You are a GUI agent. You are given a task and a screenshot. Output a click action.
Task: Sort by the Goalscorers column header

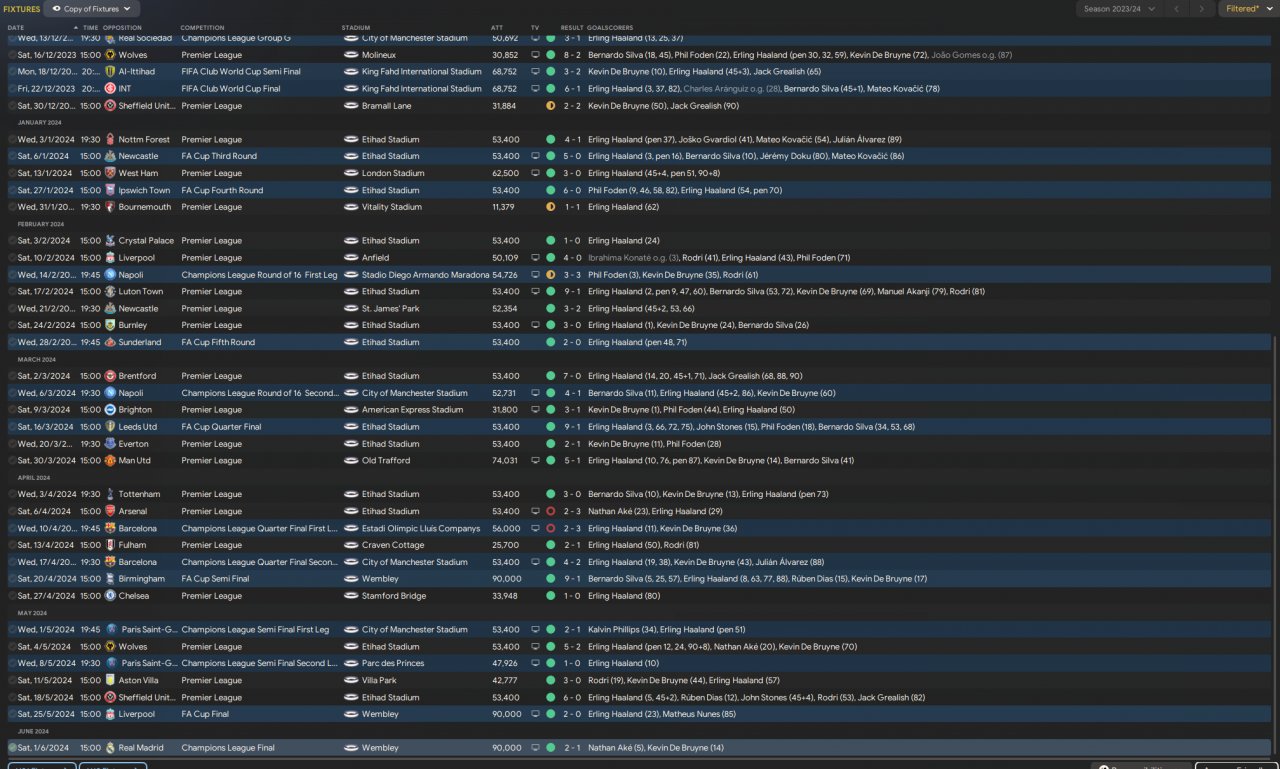click(610, 27)
